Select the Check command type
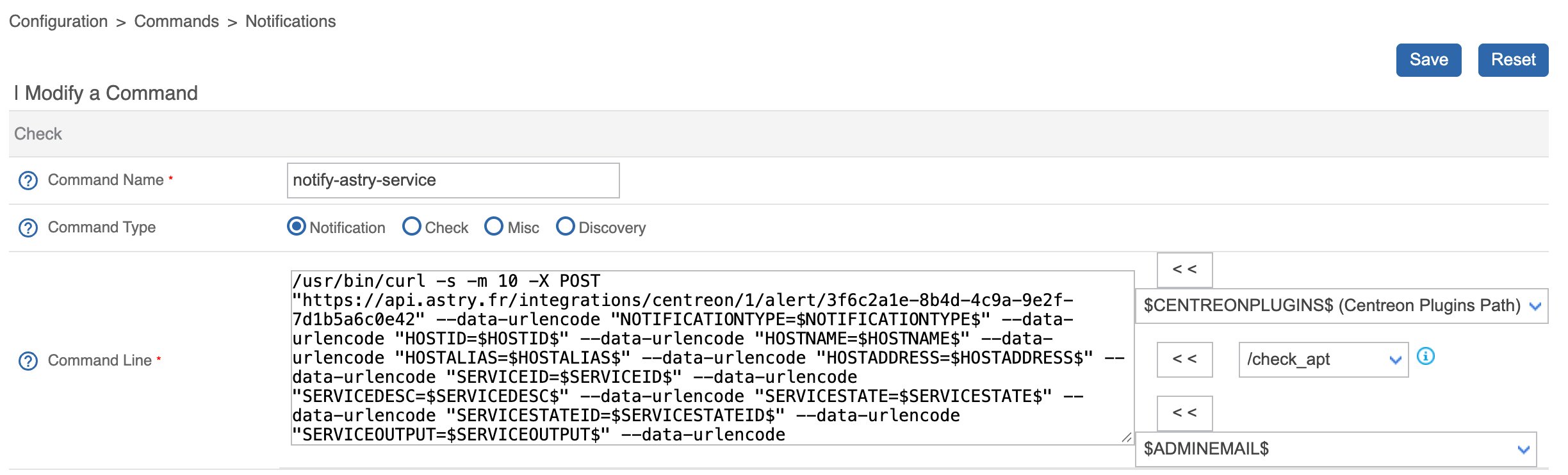The height and width of the screenshot is (475, 1568). pyautogui.click(x=411, y=227)
